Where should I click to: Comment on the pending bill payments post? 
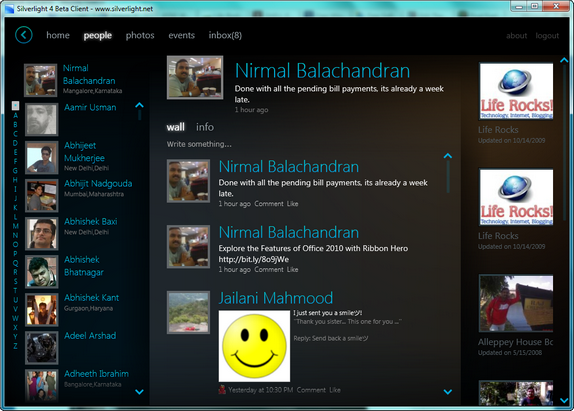(x=269, y=204)
